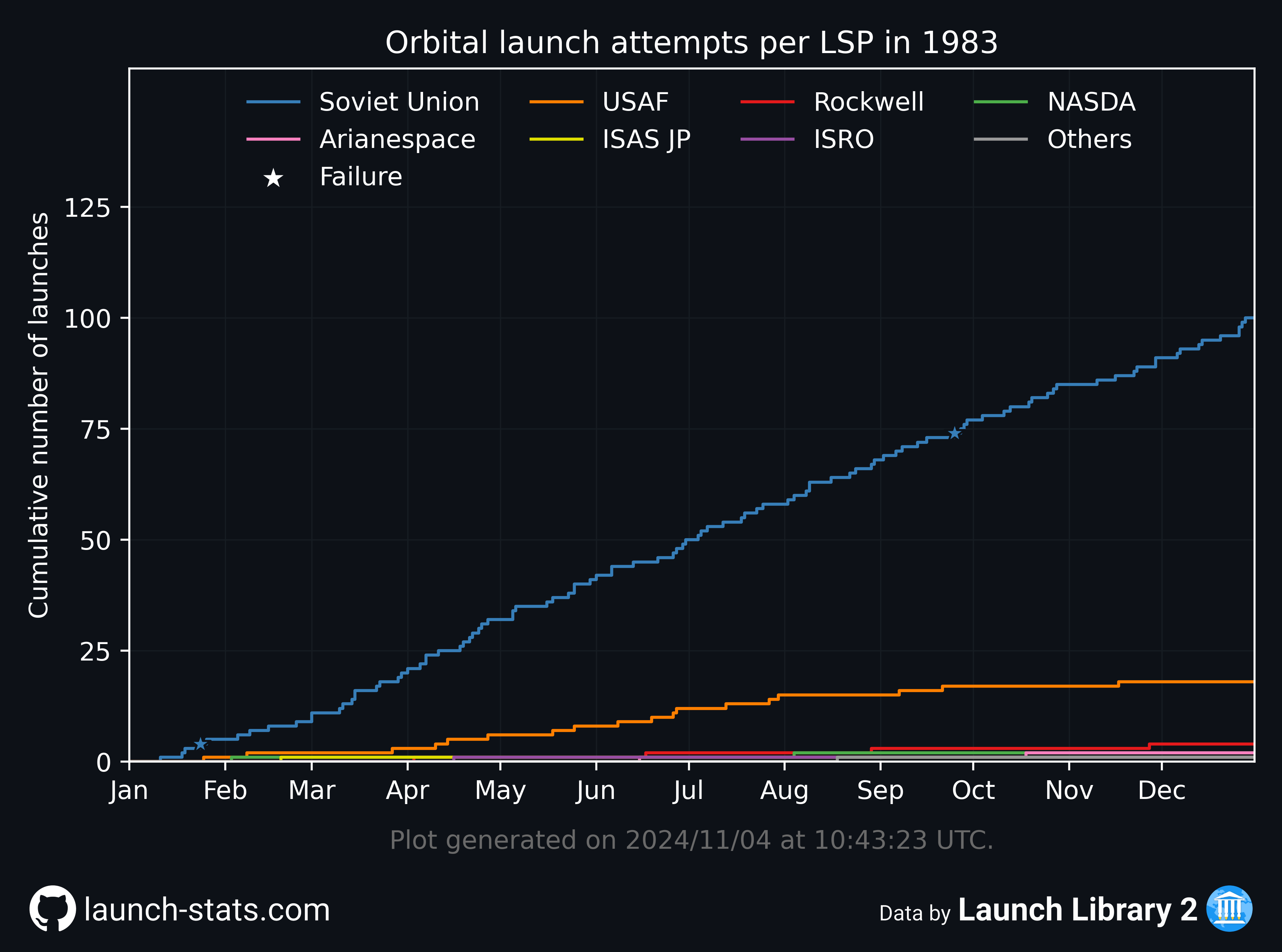Click the Nov x-axis label
Viewport: 1282px width, 952px height.
pyautogui.click(x=1069, y=790)
